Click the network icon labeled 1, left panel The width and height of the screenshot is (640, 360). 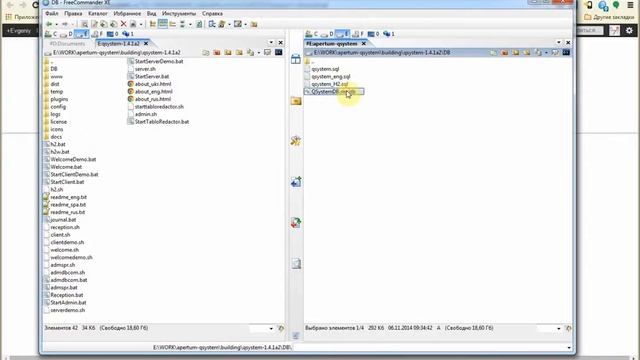coord(128,34)
